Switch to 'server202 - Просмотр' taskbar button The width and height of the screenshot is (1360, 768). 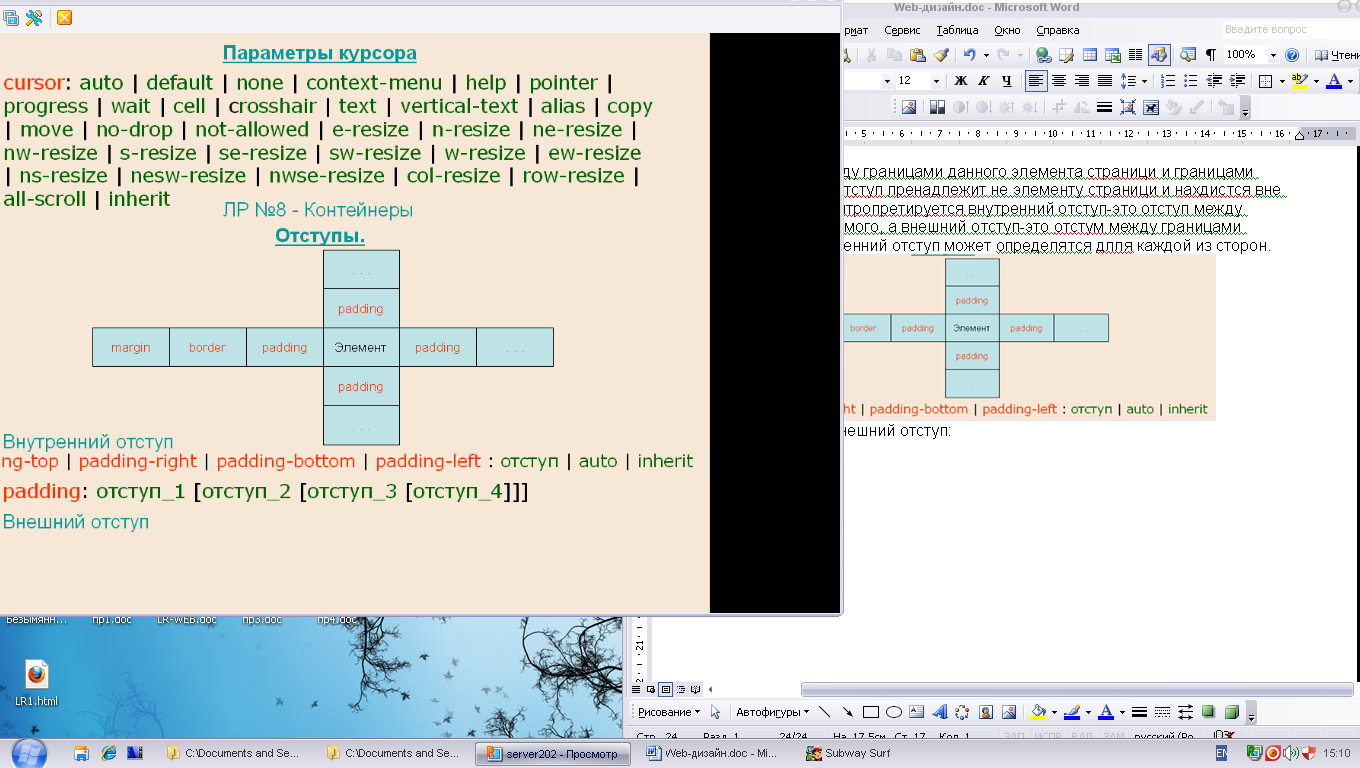point(553,753)
